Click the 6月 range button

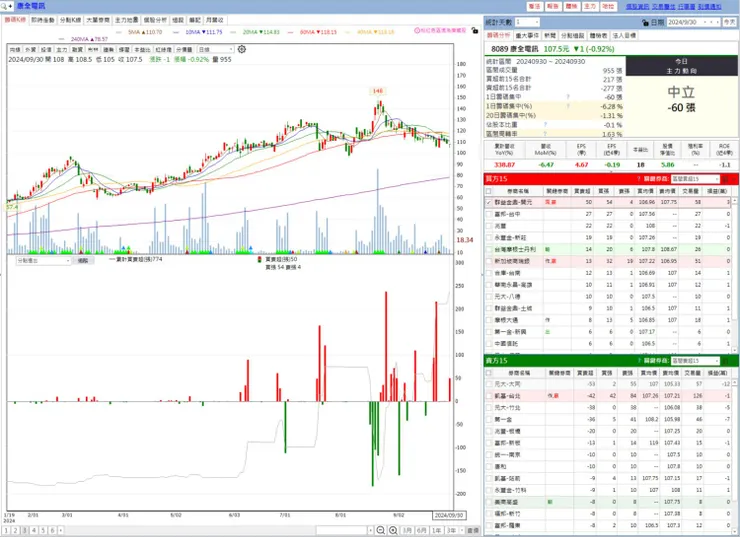coord(421,530)
